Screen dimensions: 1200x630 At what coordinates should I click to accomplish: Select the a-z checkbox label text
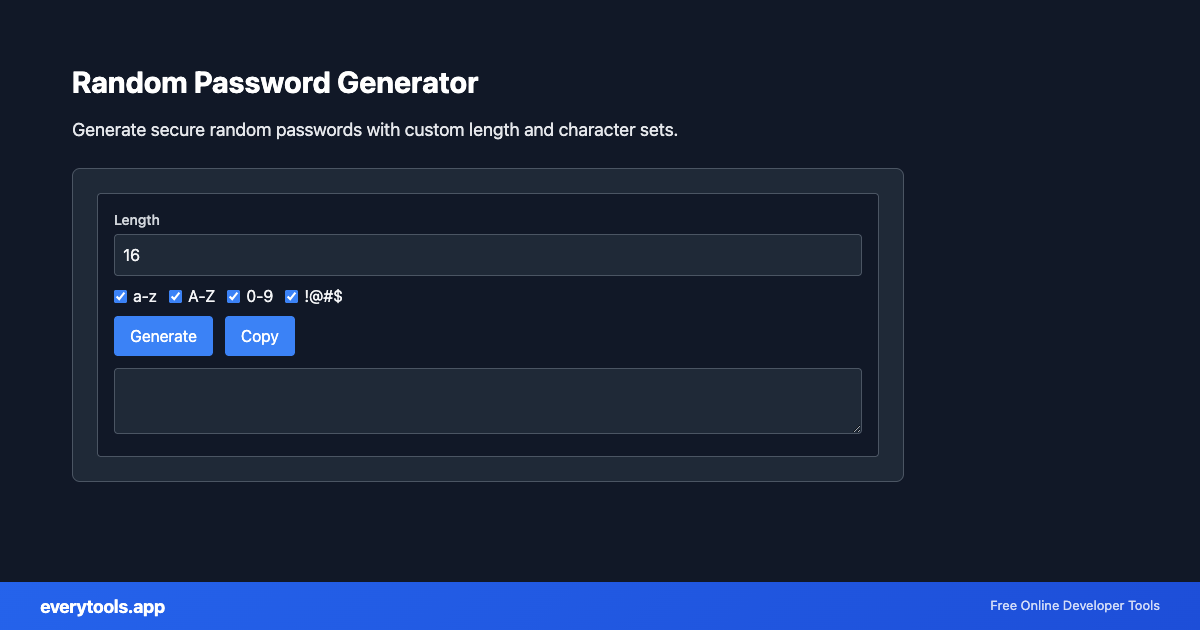pyautogui.click(x=144, y=296)
